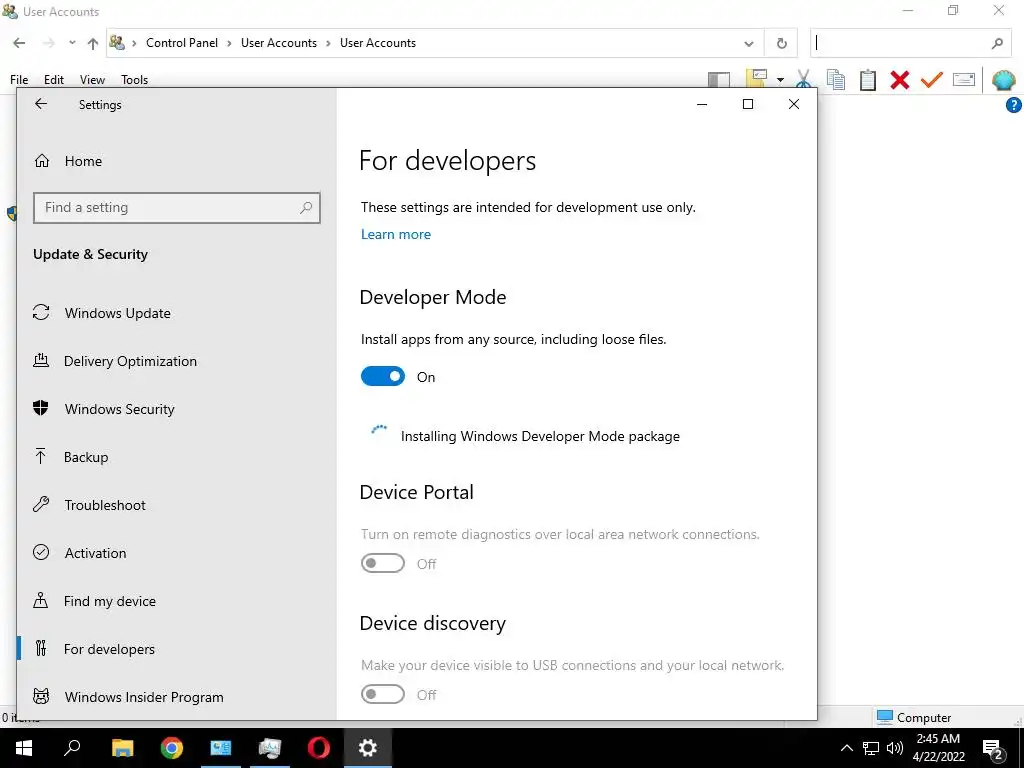This screenshot has height=768, width=1024.
Task: Open File Explorer from taskbar
Action: (x=122, y=748)
